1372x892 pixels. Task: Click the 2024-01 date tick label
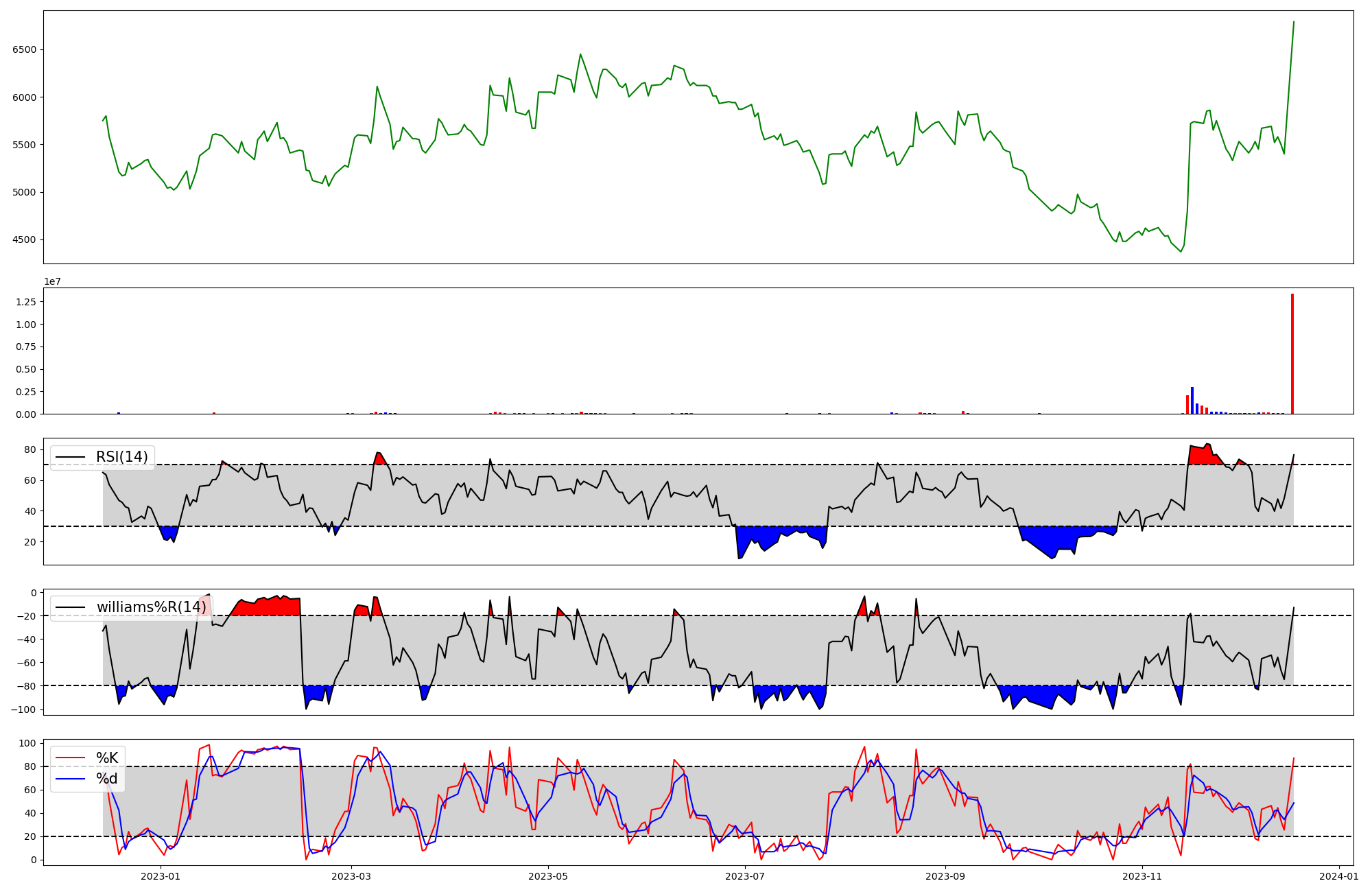tap(1339, 876)
